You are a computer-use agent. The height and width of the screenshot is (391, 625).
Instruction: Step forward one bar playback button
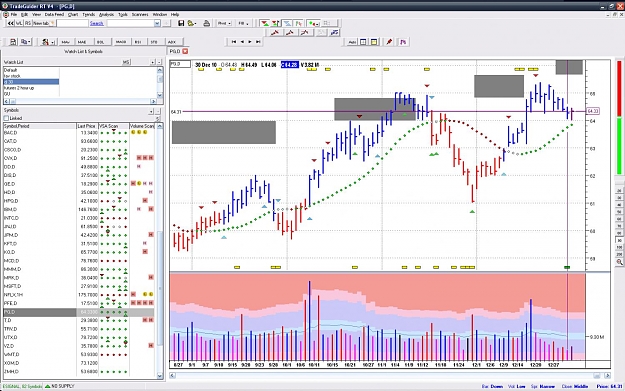250,41
